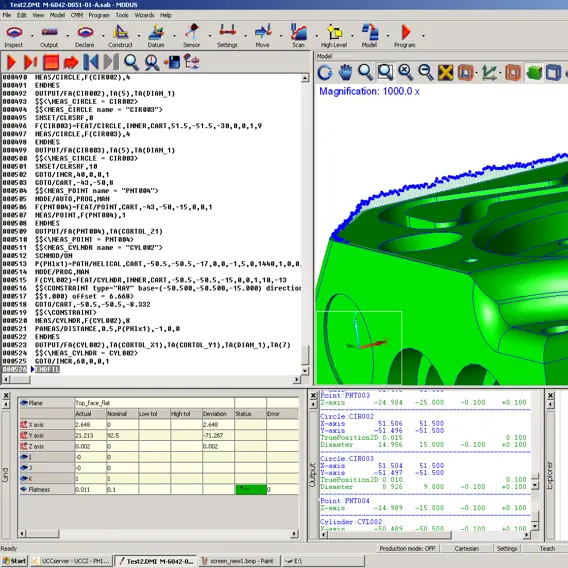Click the High Level toolbar icon

coord(334,32)
